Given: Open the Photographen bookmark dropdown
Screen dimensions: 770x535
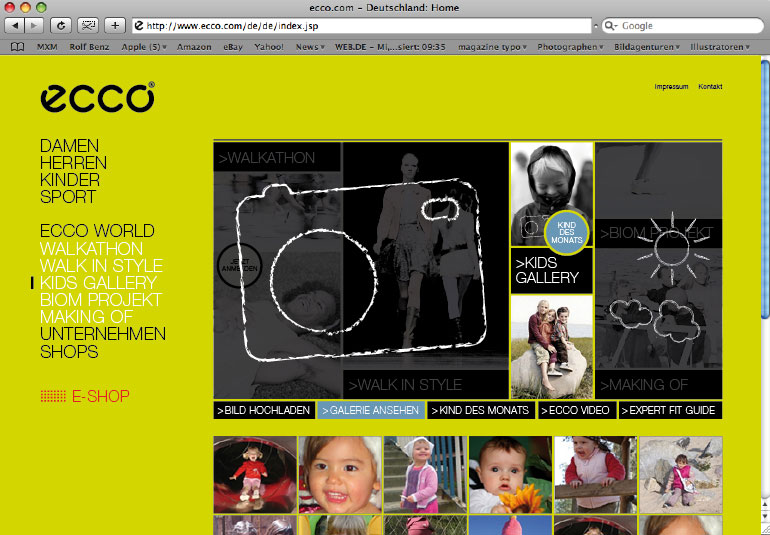Looking at the screenshot, I should click(x=569, y=47).
